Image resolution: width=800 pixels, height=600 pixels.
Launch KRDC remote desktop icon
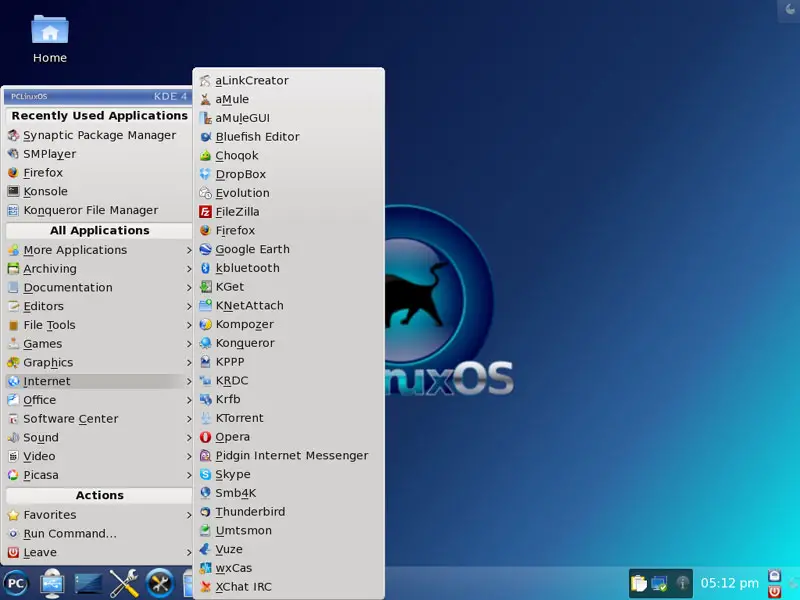click(x=205, y=381)
